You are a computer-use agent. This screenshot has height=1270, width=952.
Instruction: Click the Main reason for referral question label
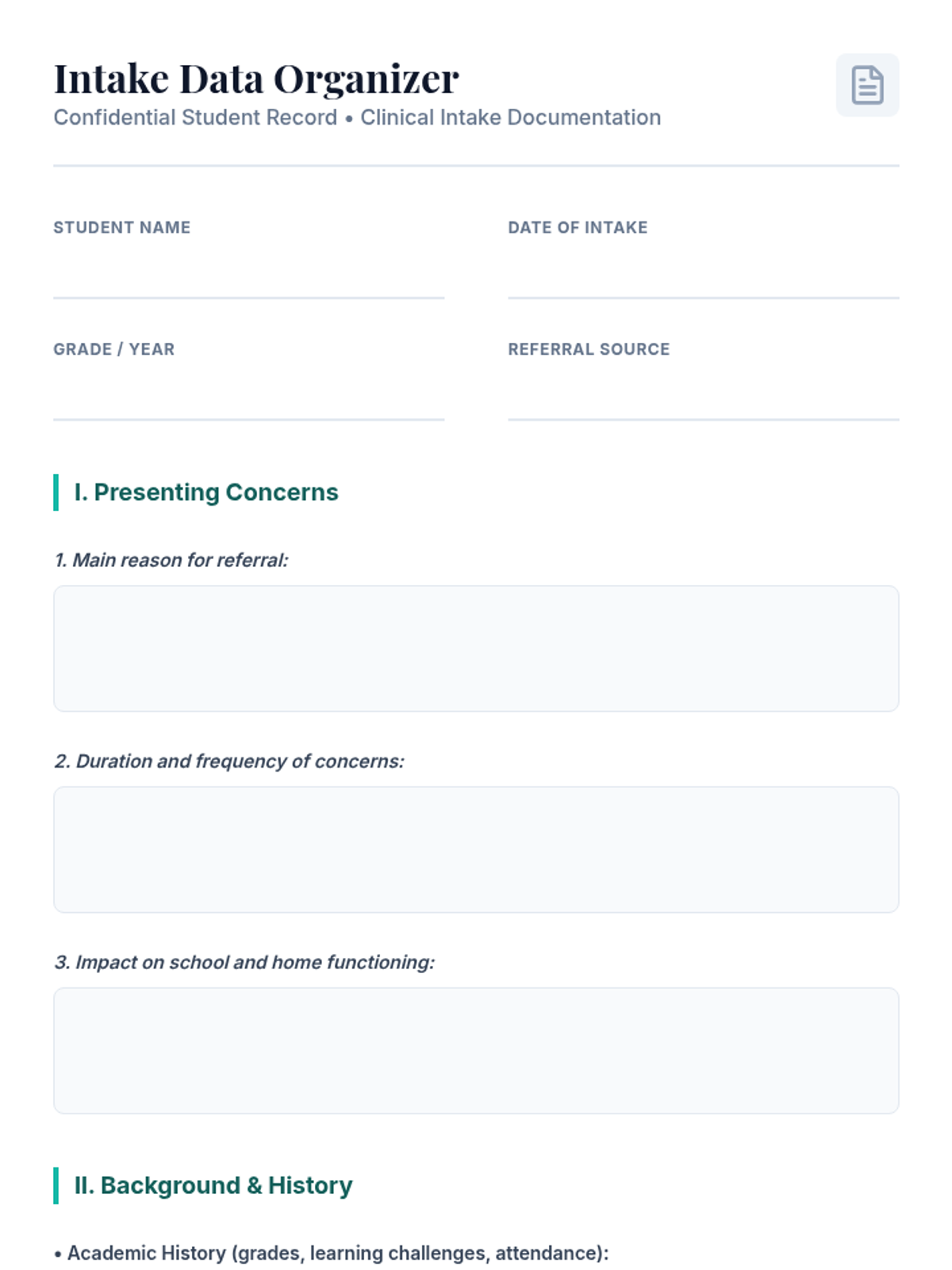[171, 560]
